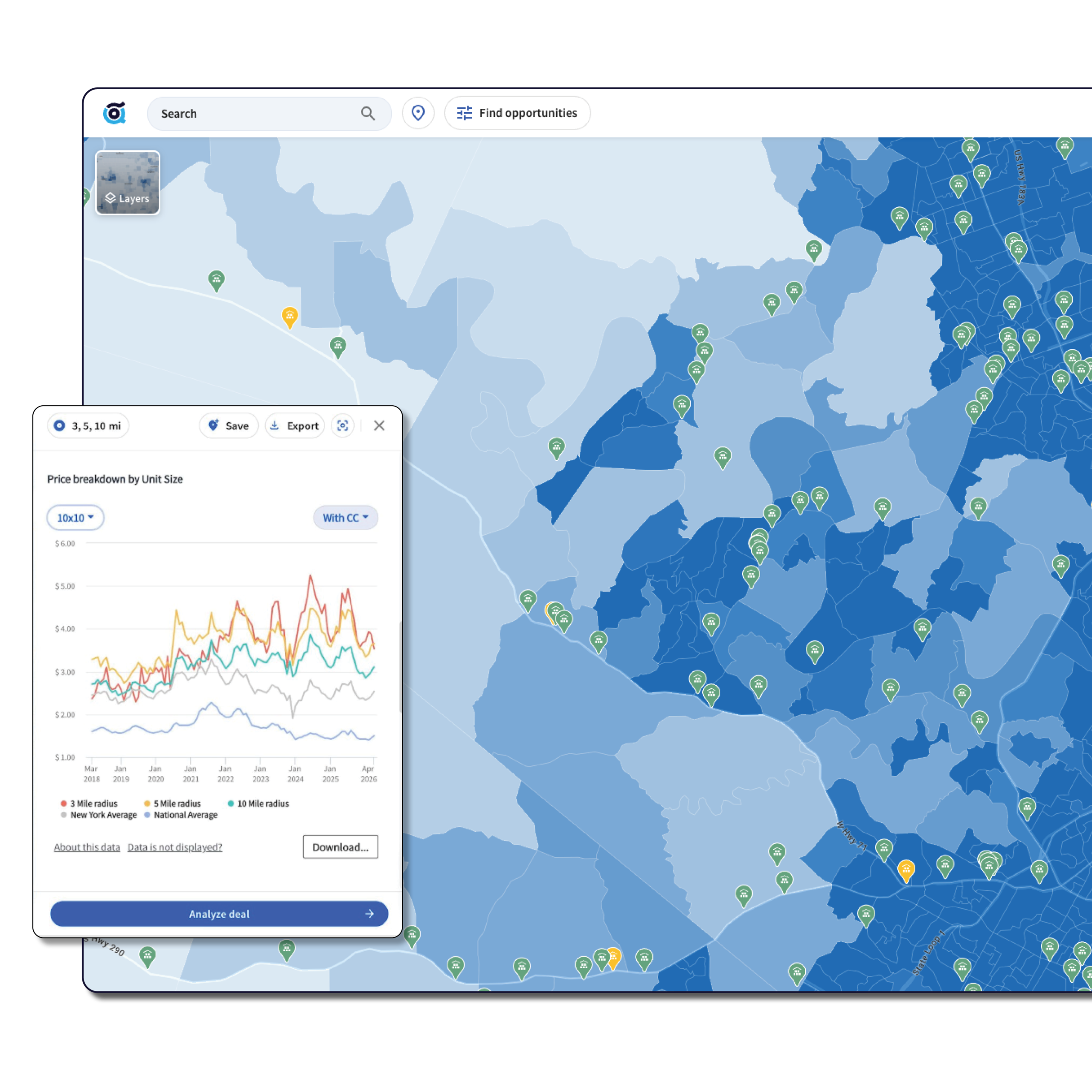The image size is (1092, 1092).
Task: Open the 3, 5, 10 mi radius selector
Action: point(88,426)
